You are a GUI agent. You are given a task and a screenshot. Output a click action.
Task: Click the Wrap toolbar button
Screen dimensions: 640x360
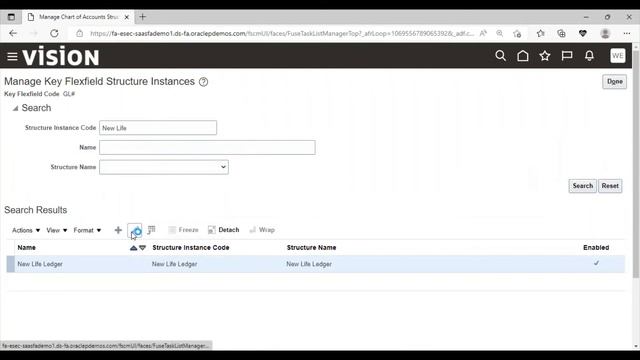pyautogui.click(x=262, y=230)
